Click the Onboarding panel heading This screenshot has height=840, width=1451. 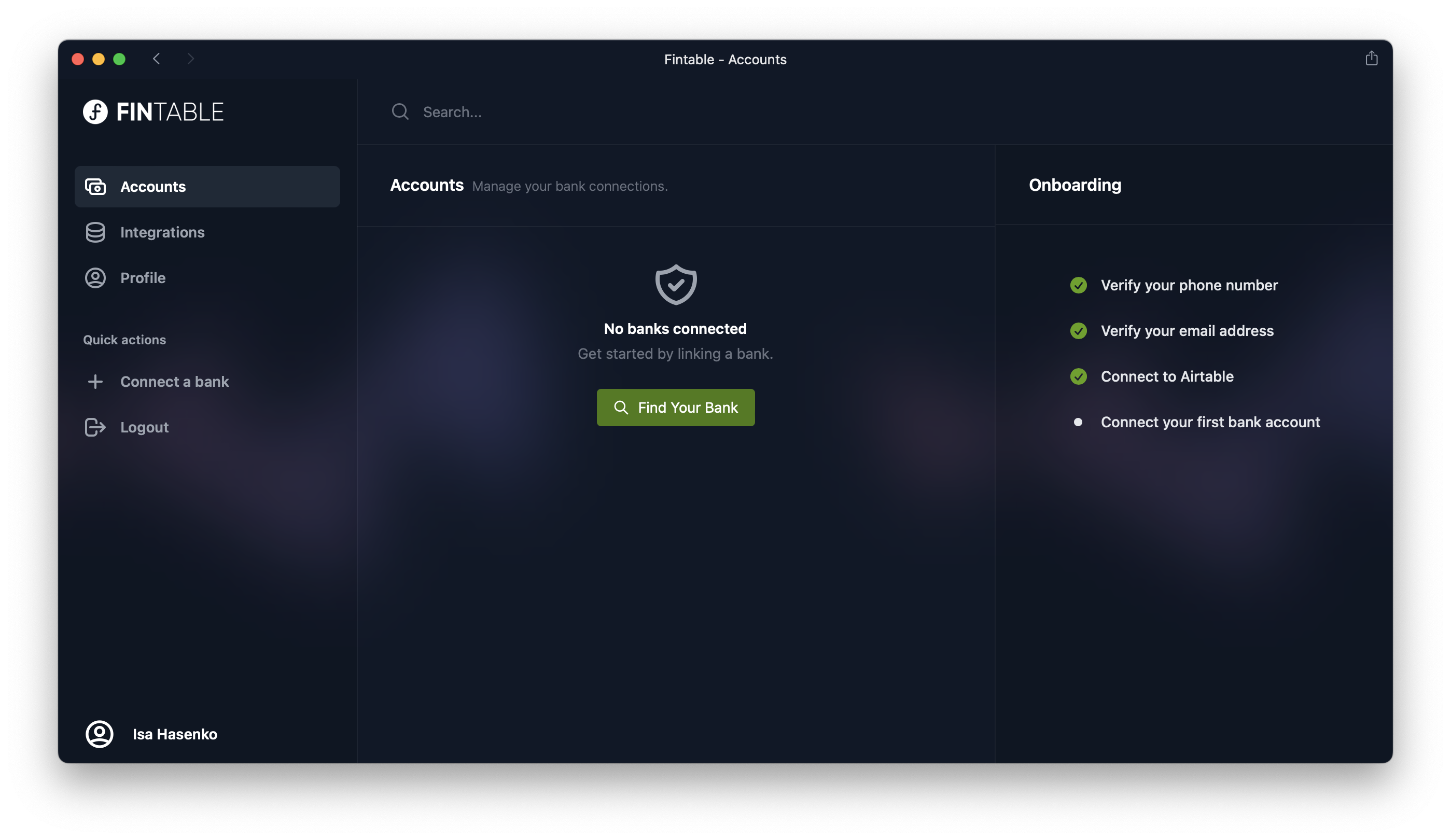[1075, 185]
